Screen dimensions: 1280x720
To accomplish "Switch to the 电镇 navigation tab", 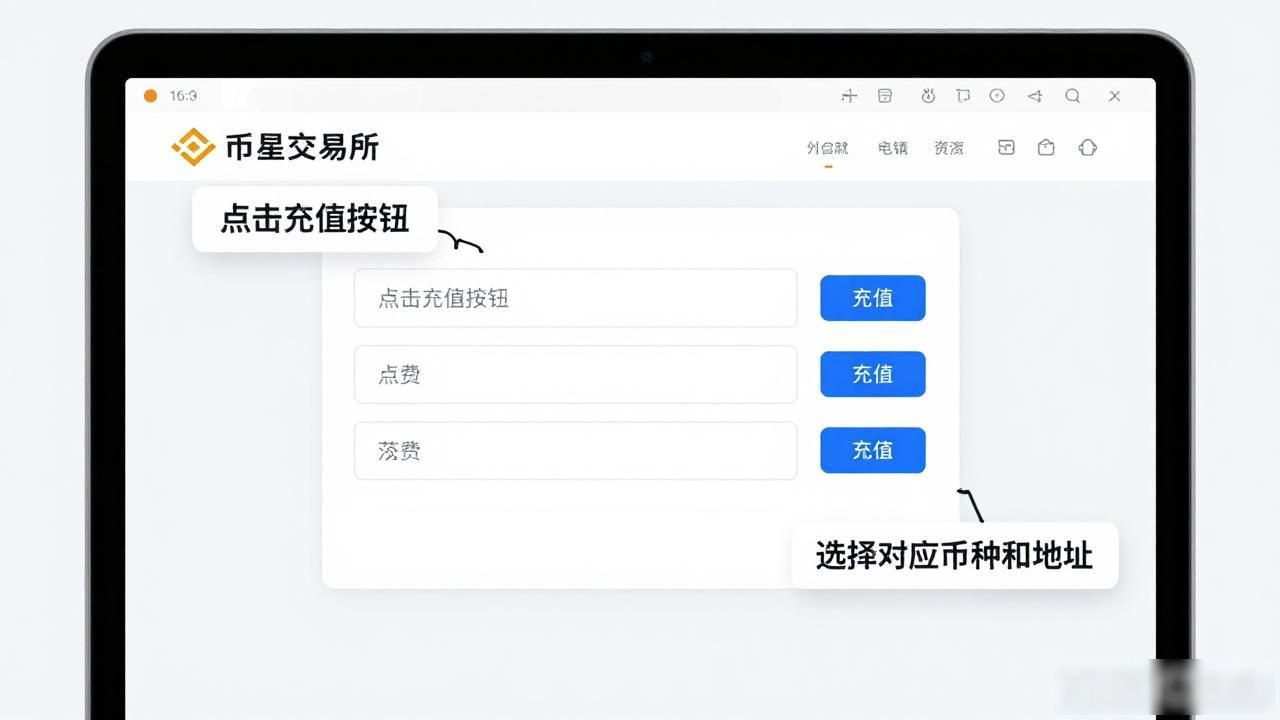I will pos(893,148).
